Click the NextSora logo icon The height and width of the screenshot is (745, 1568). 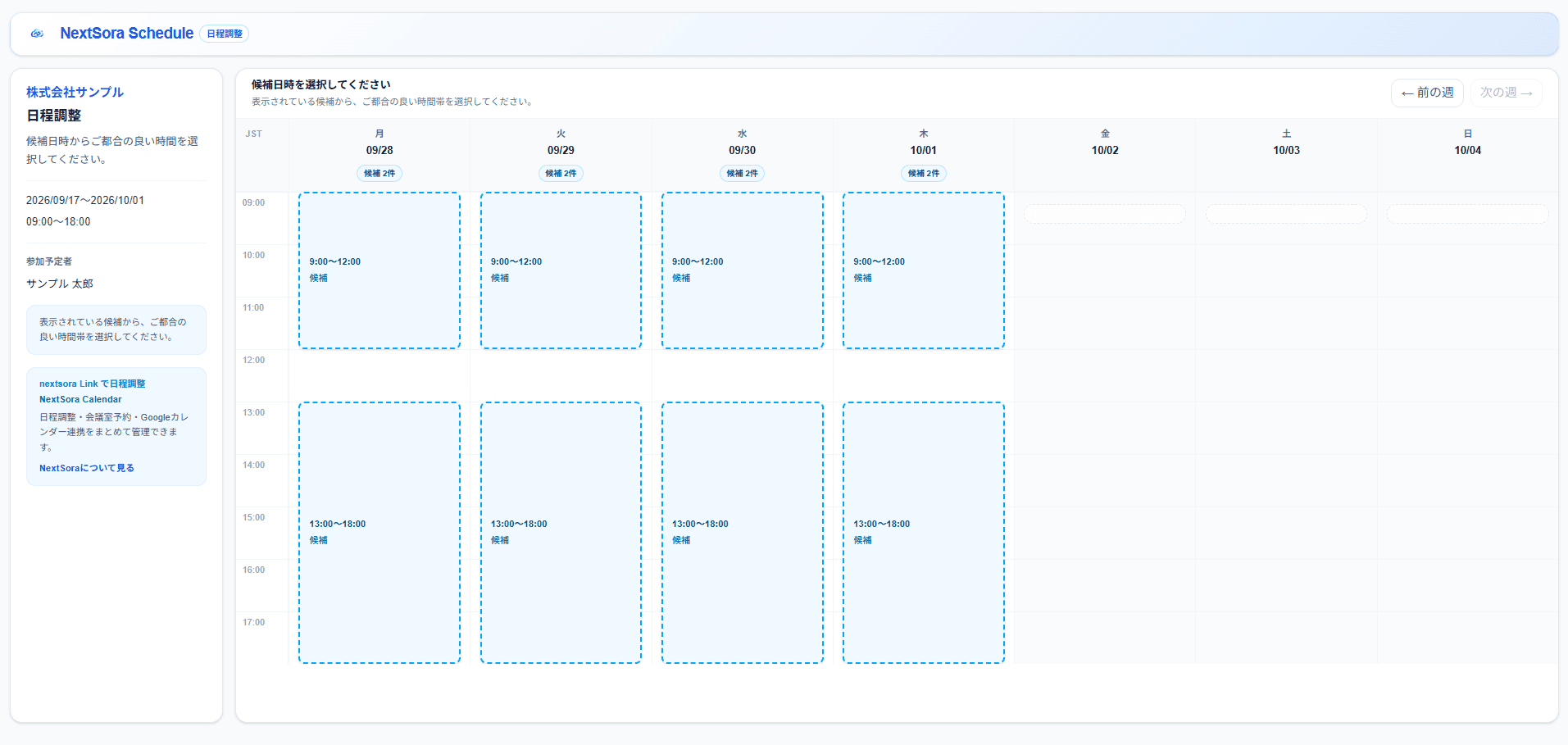pos(37,34)
